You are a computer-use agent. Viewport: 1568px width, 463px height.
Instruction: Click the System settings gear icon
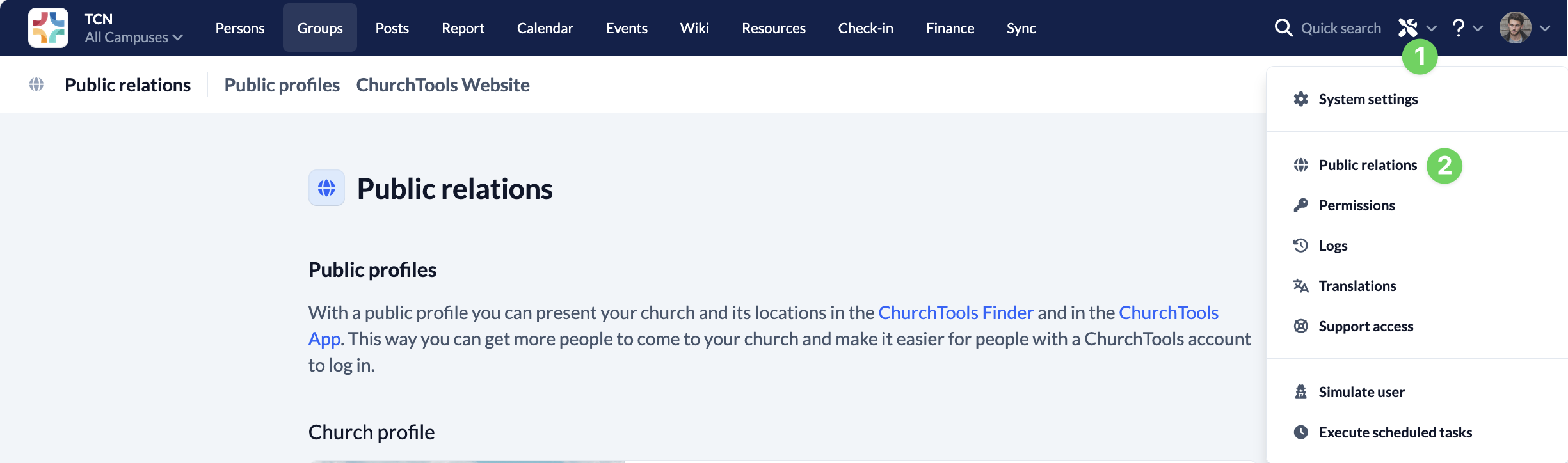[1301, 99]
